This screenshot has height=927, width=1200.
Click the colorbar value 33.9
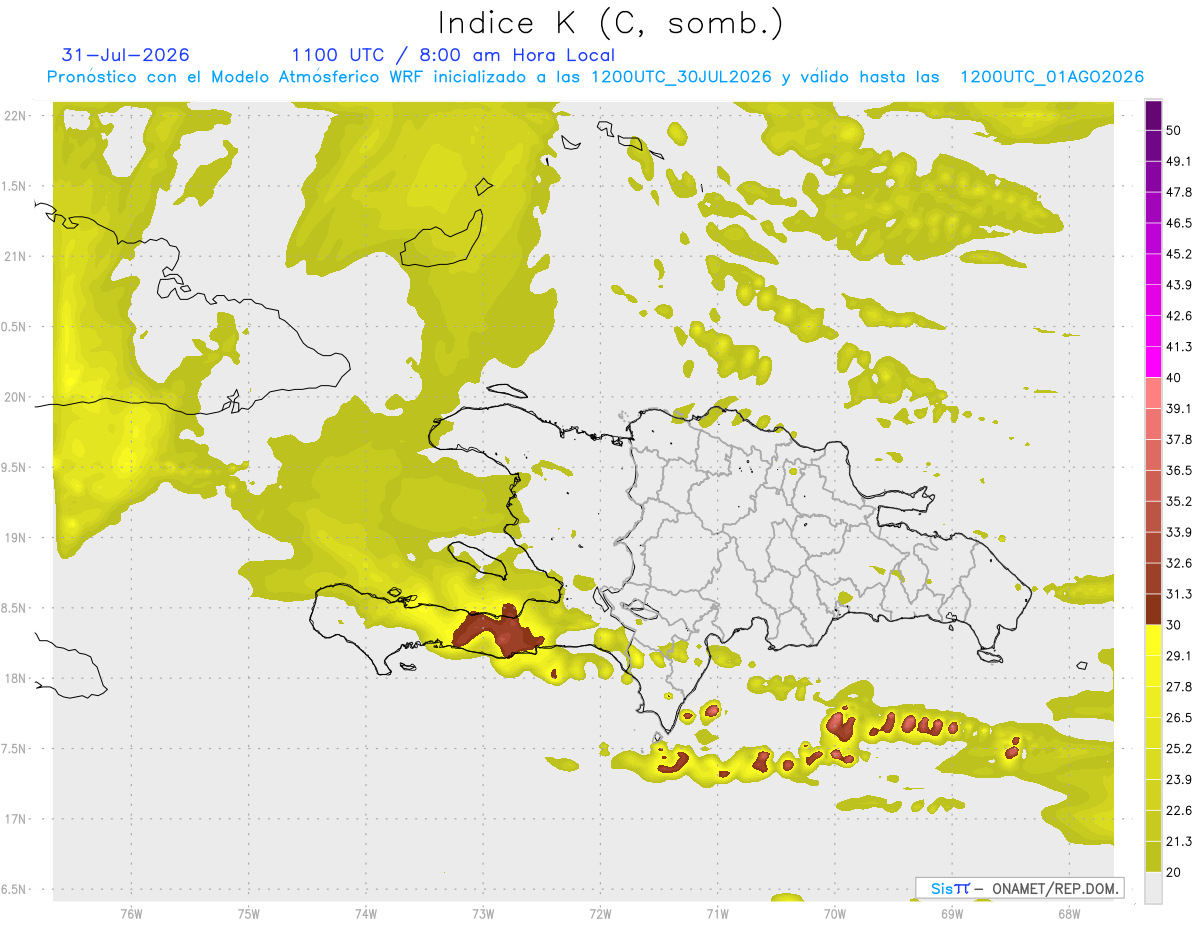point(1179,532)
